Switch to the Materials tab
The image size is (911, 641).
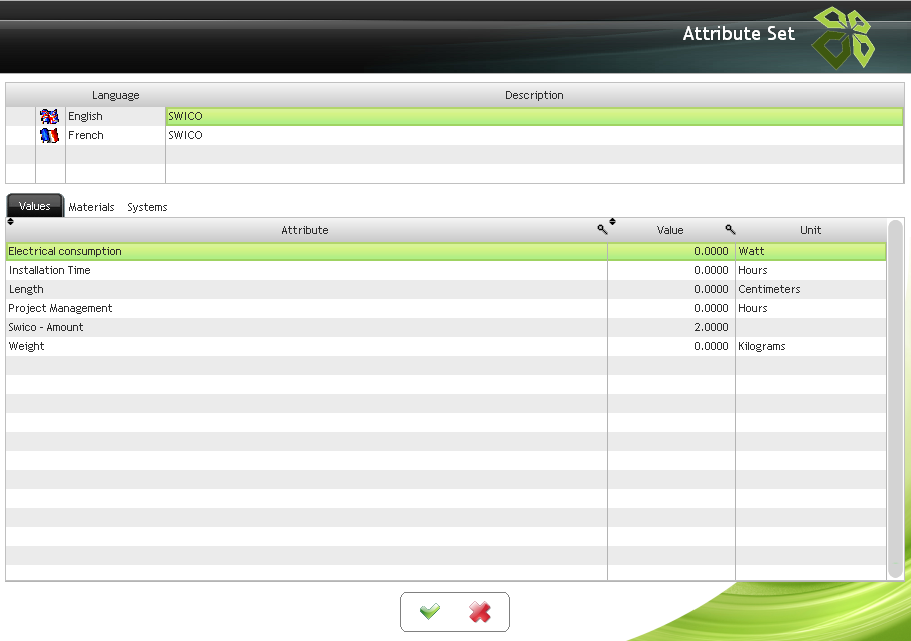[91, 207]
